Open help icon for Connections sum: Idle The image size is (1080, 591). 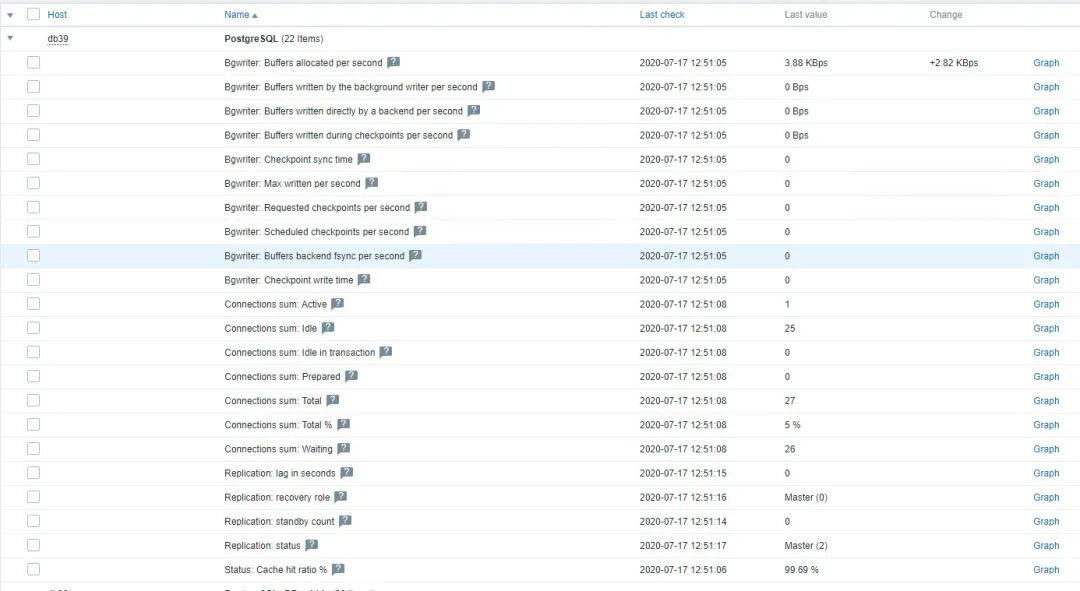click(x=328, y=327)
